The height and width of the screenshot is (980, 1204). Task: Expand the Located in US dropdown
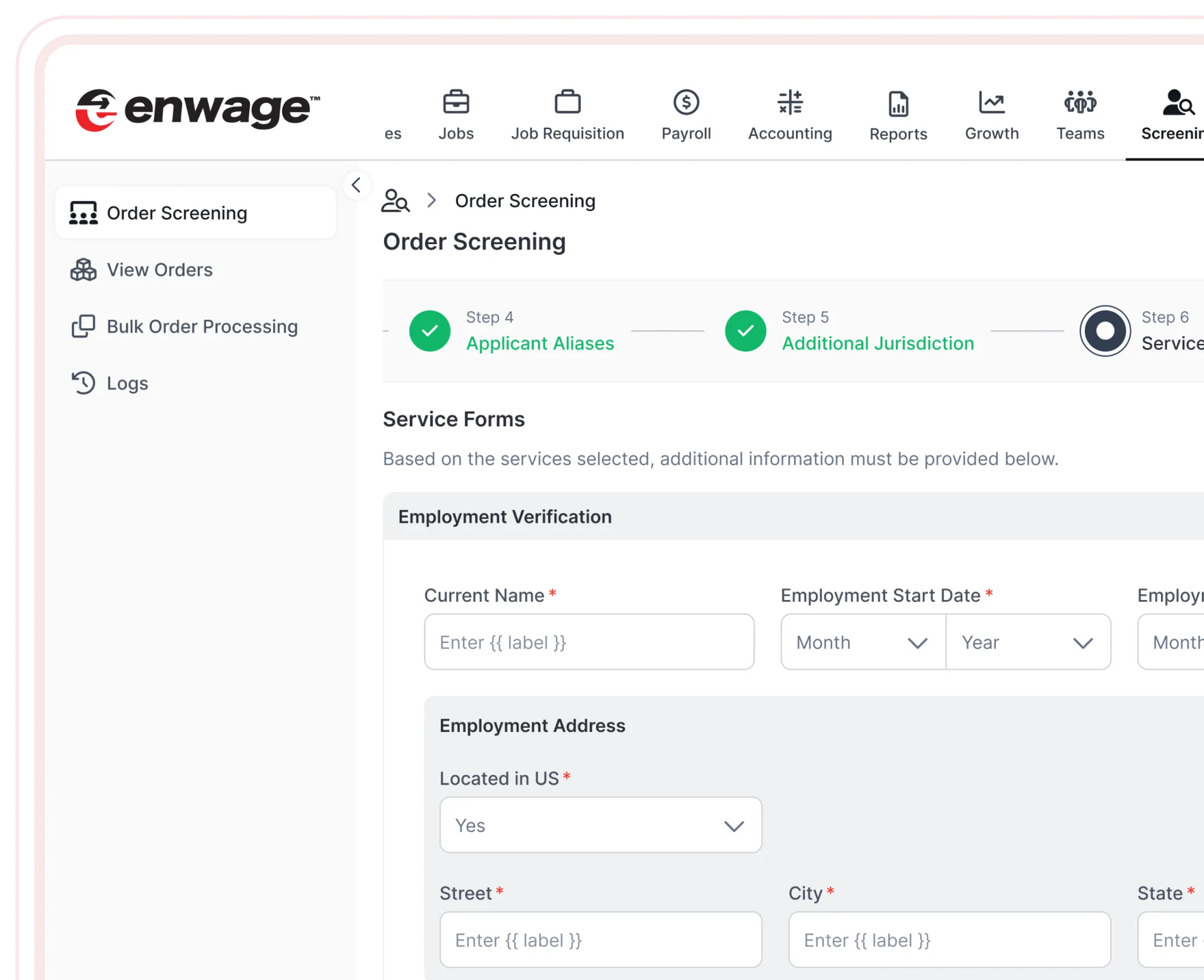pos(600,826)
